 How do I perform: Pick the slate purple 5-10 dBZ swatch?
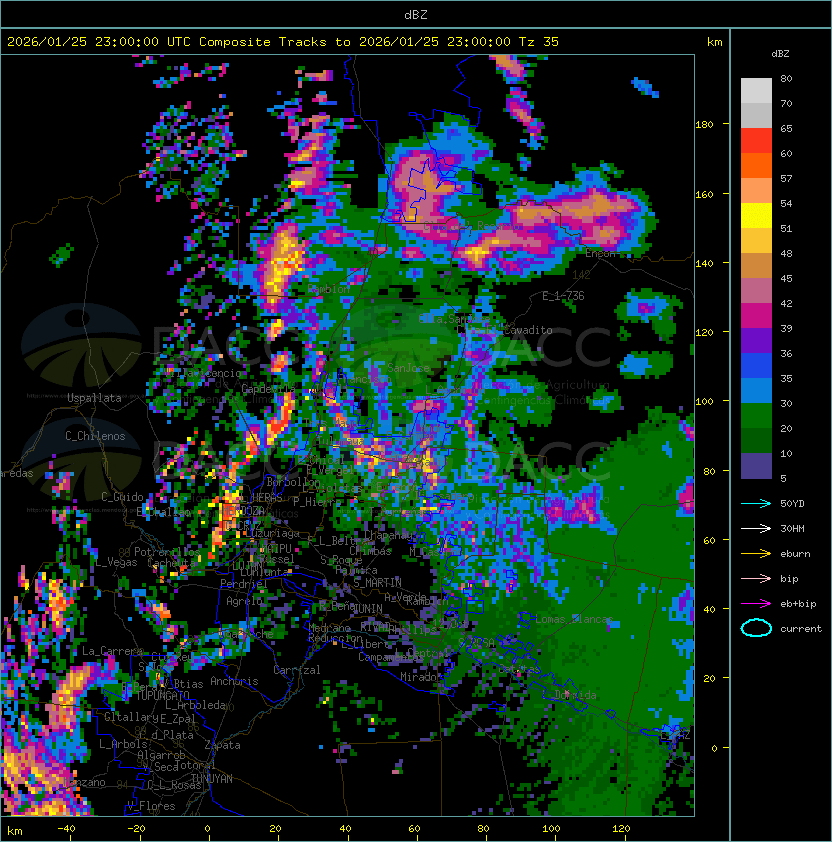[756, 466]
